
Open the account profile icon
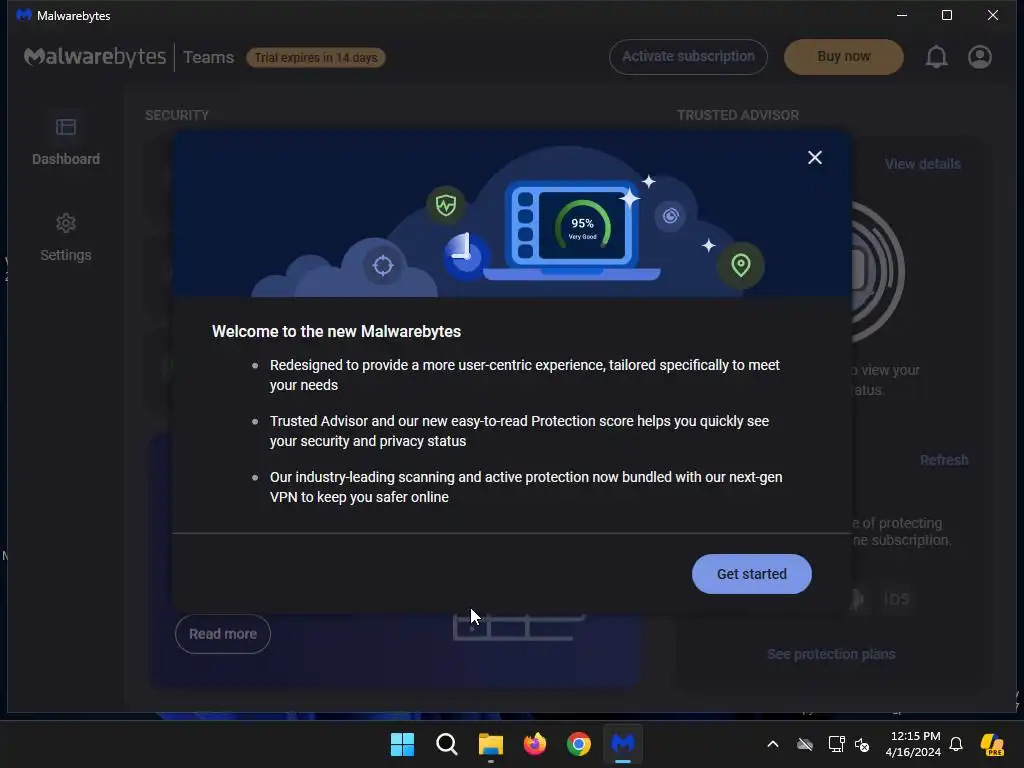pyautogui.click(x=980, y=57)
